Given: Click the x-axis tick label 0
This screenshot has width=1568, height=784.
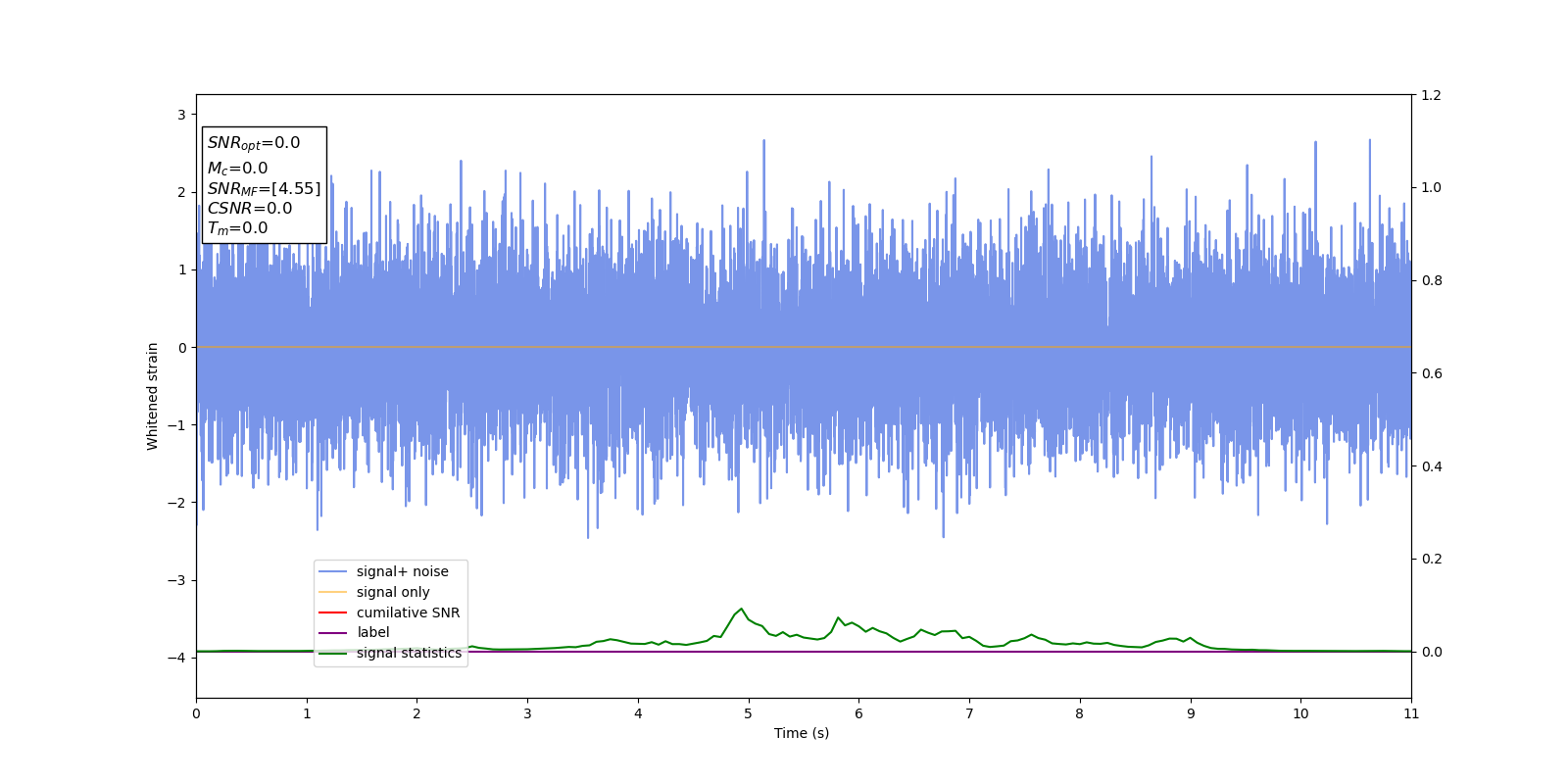Looking at the screenshot, I should point(196,713).
